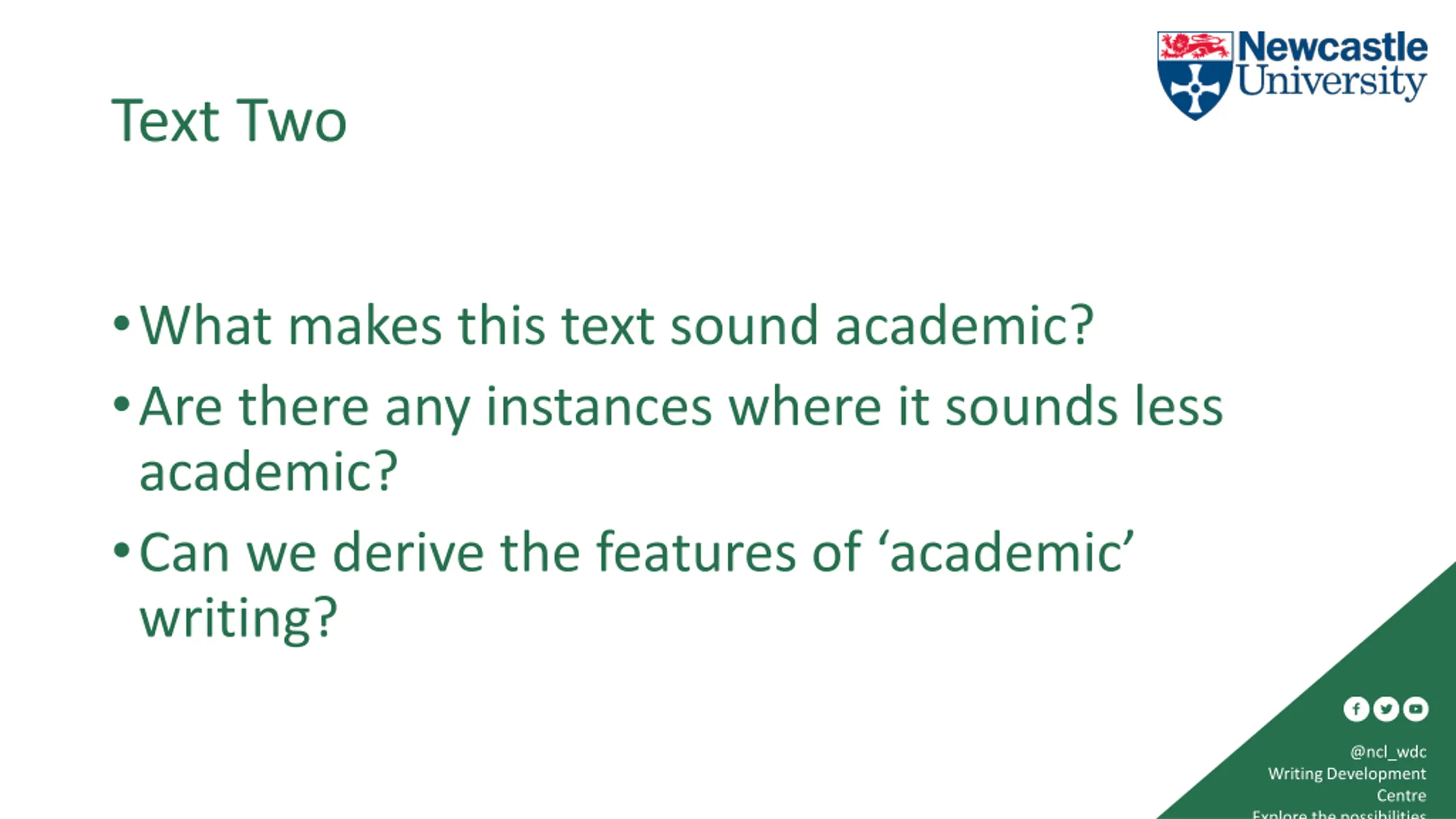Click the word 'writing?' in the last bullet
This screenshot has width=1456, height=819.
click(x=239, y=619)
